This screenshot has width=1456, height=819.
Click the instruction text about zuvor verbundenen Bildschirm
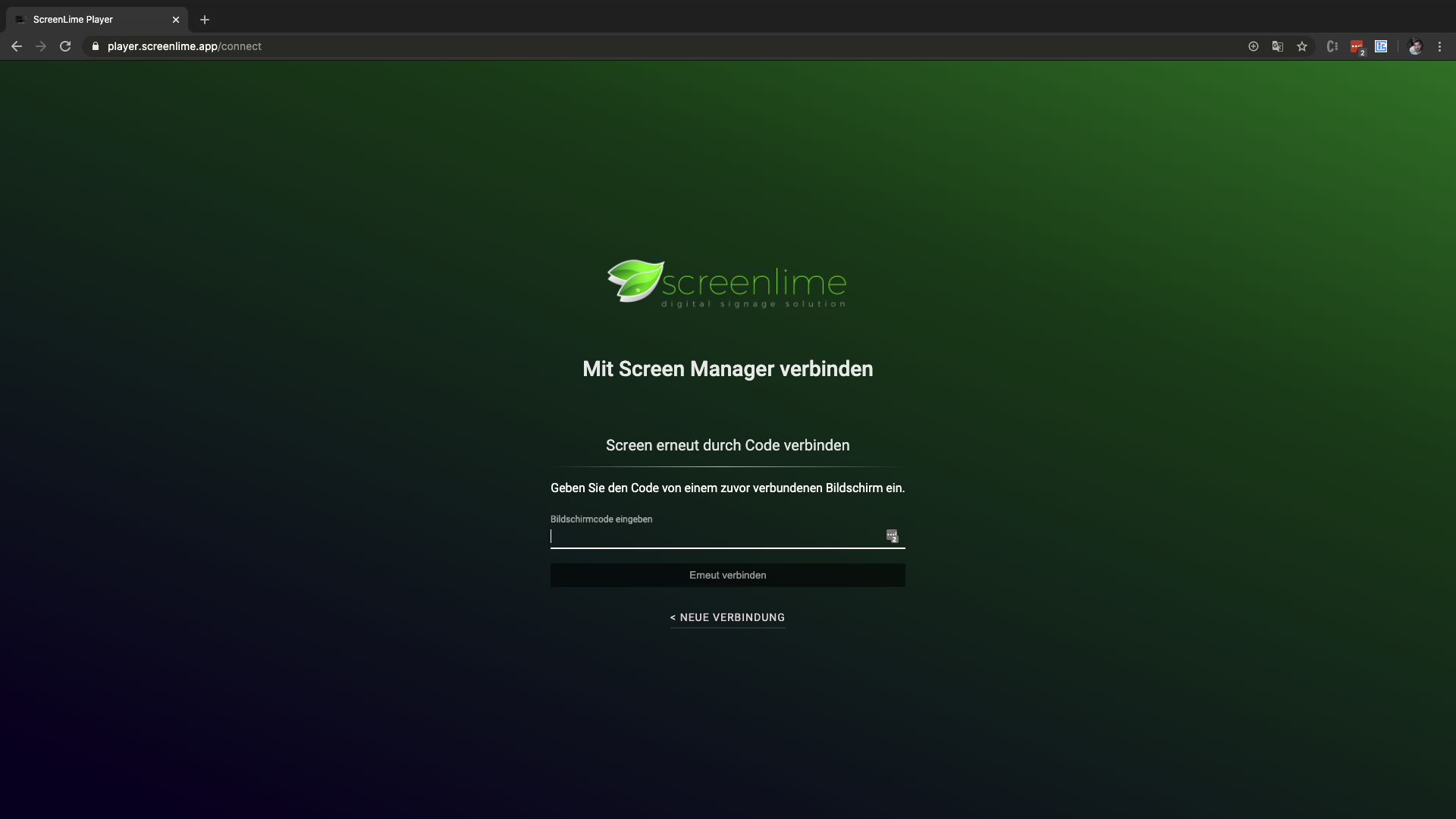[x=728, y=488]
